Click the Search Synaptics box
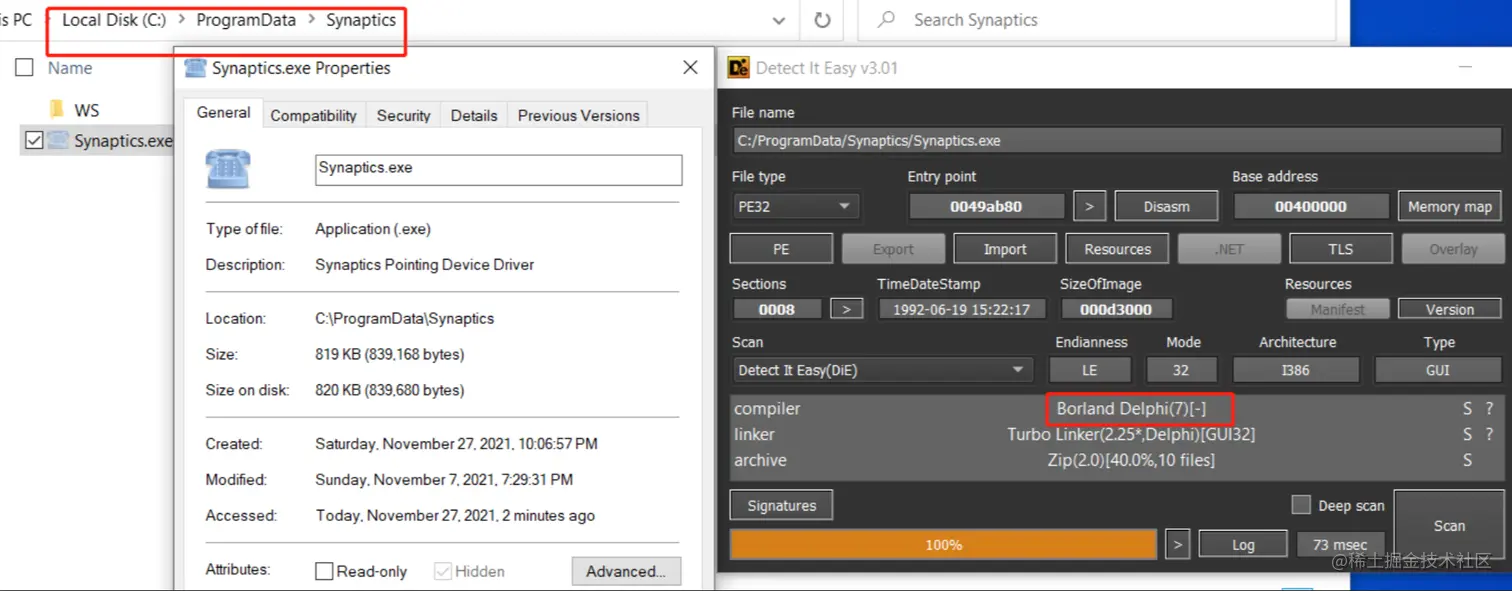The width and height of the screenshot is (1512, 591). click(x=1096, y=20)
